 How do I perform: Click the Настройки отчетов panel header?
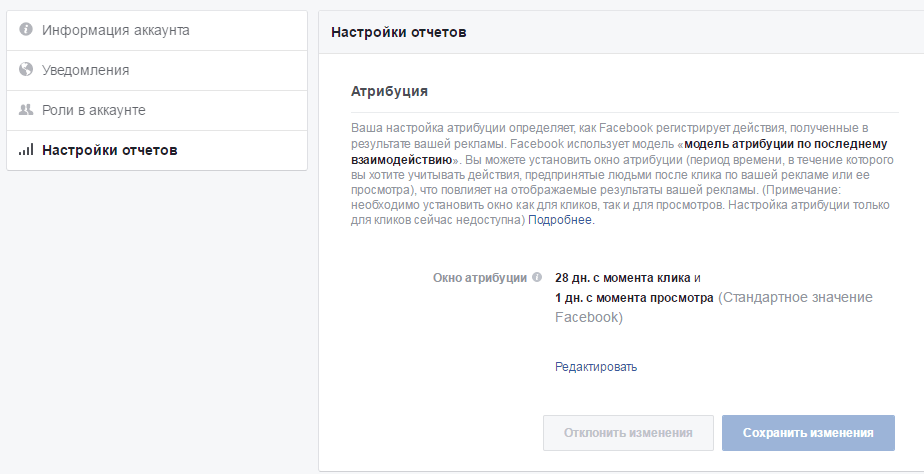tap(399, 32)
